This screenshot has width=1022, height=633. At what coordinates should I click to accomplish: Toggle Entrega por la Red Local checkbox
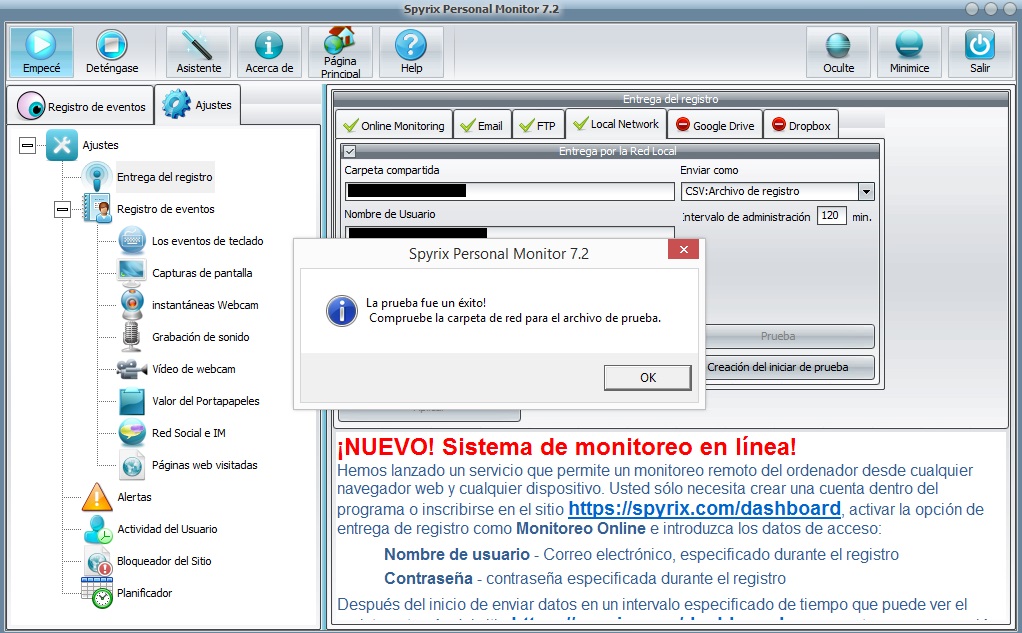click(350, 151)
